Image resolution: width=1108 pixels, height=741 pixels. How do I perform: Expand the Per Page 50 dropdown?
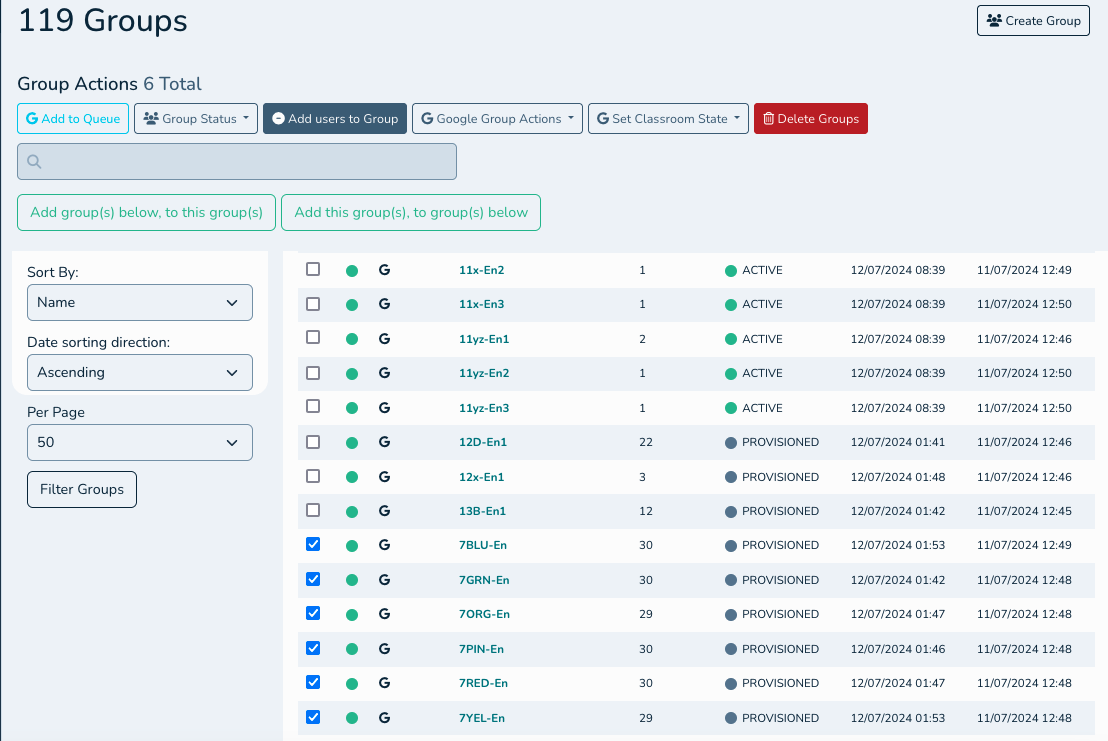pos(139,442)
